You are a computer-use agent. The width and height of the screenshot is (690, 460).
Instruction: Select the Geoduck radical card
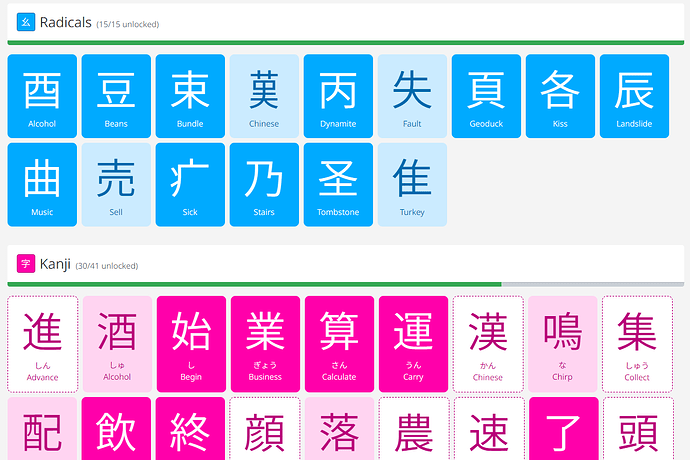click(x=486, y=96)
